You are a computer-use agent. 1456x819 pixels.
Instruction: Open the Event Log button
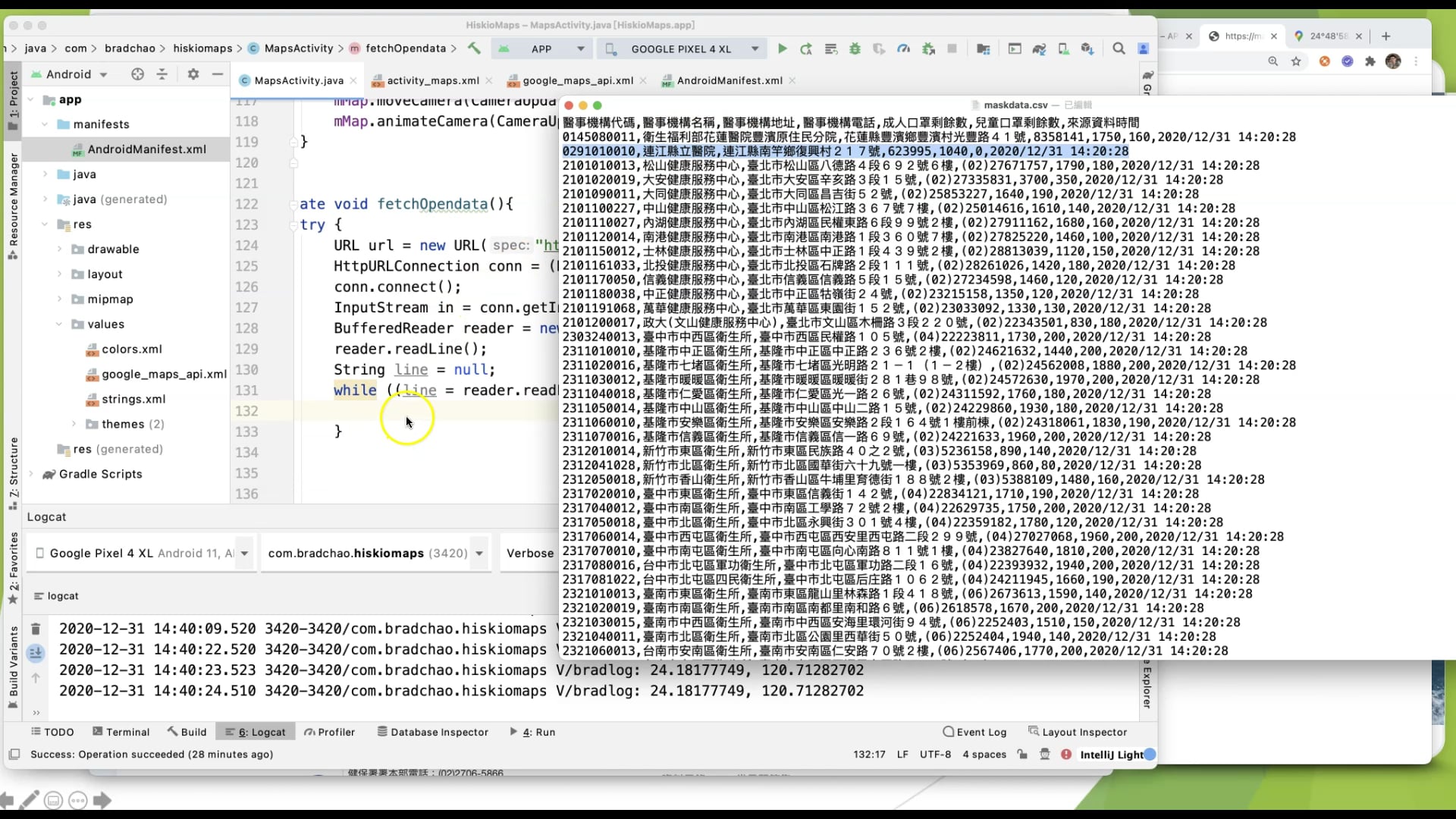tap(974, 732)
